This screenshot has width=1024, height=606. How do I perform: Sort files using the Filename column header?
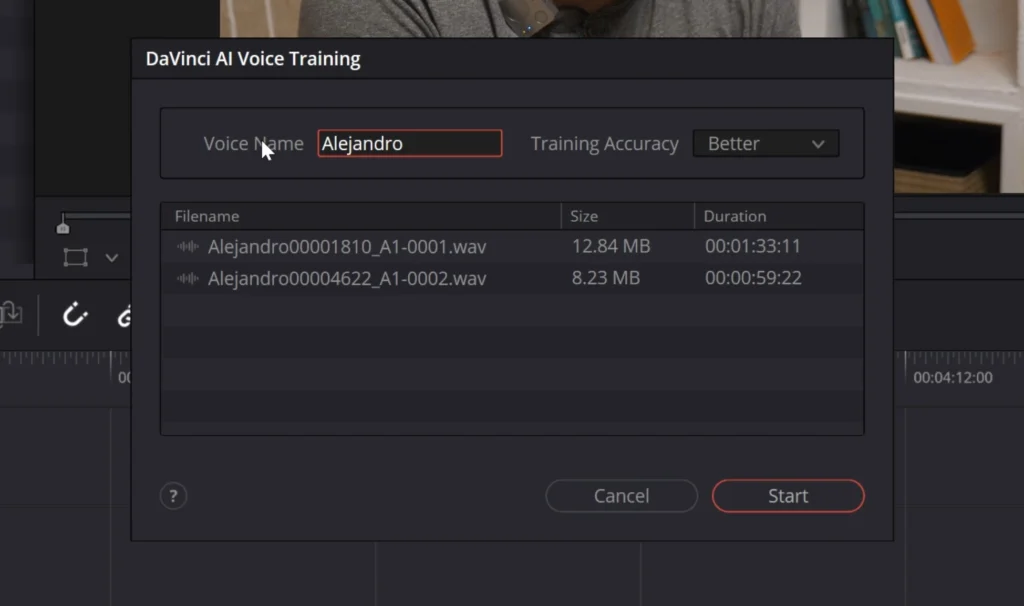pyautogui.click(x=207, y=216)
